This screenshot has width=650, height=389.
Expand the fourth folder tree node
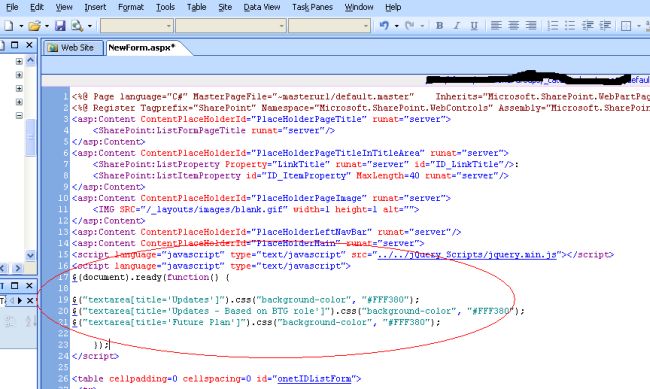coord(19,102)
